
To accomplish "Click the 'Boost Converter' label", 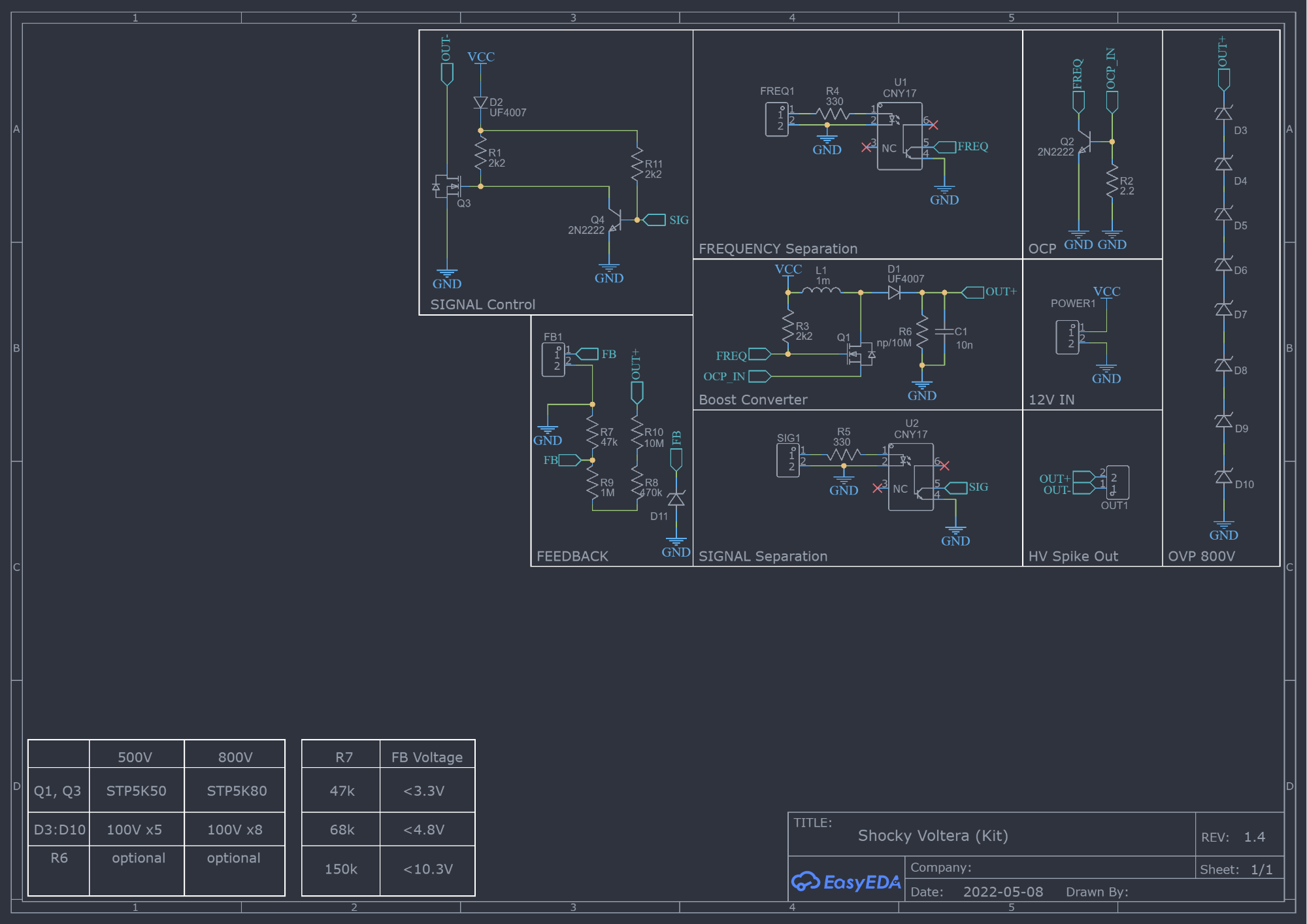I will 753,399.
